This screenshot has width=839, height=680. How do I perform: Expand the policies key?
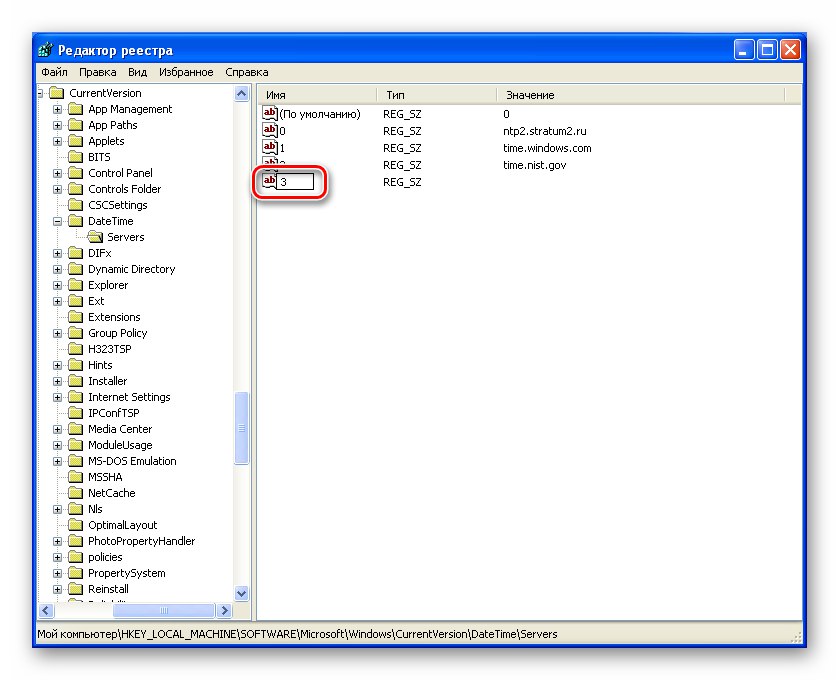pos(57,557)
